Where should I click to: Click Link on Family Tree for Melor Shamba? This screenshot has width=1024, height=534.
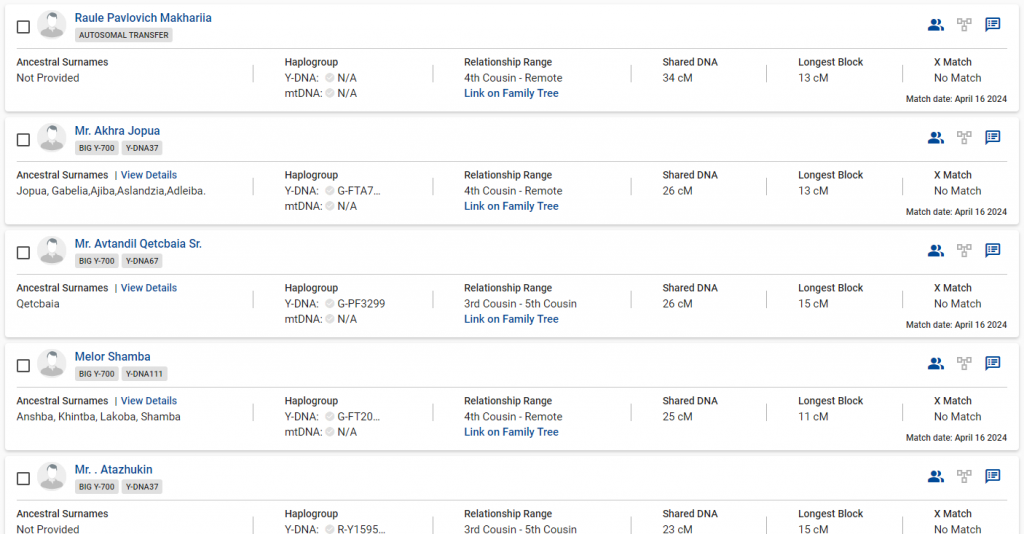511,432
